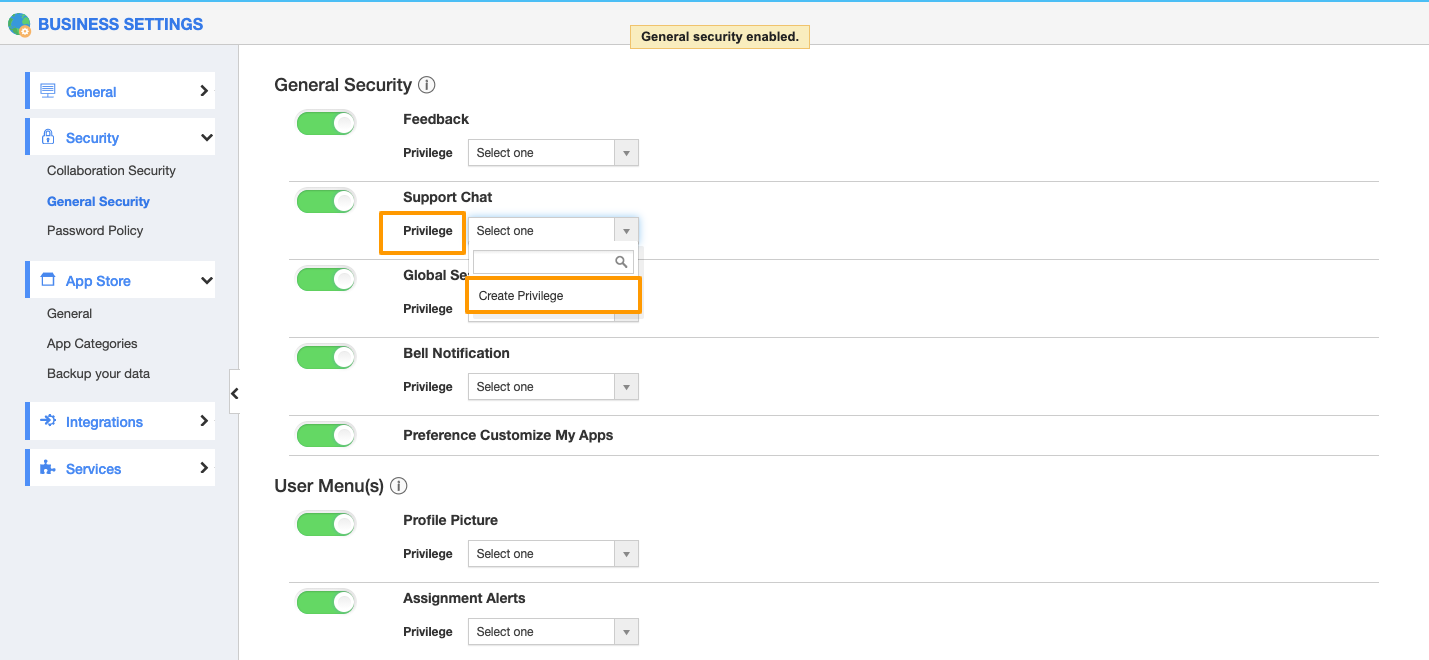Image resolution: width=1429 pixels, height=660 pixels.
Task: Expand the Integrations sidebar section
Action: [x=120, y=422]
